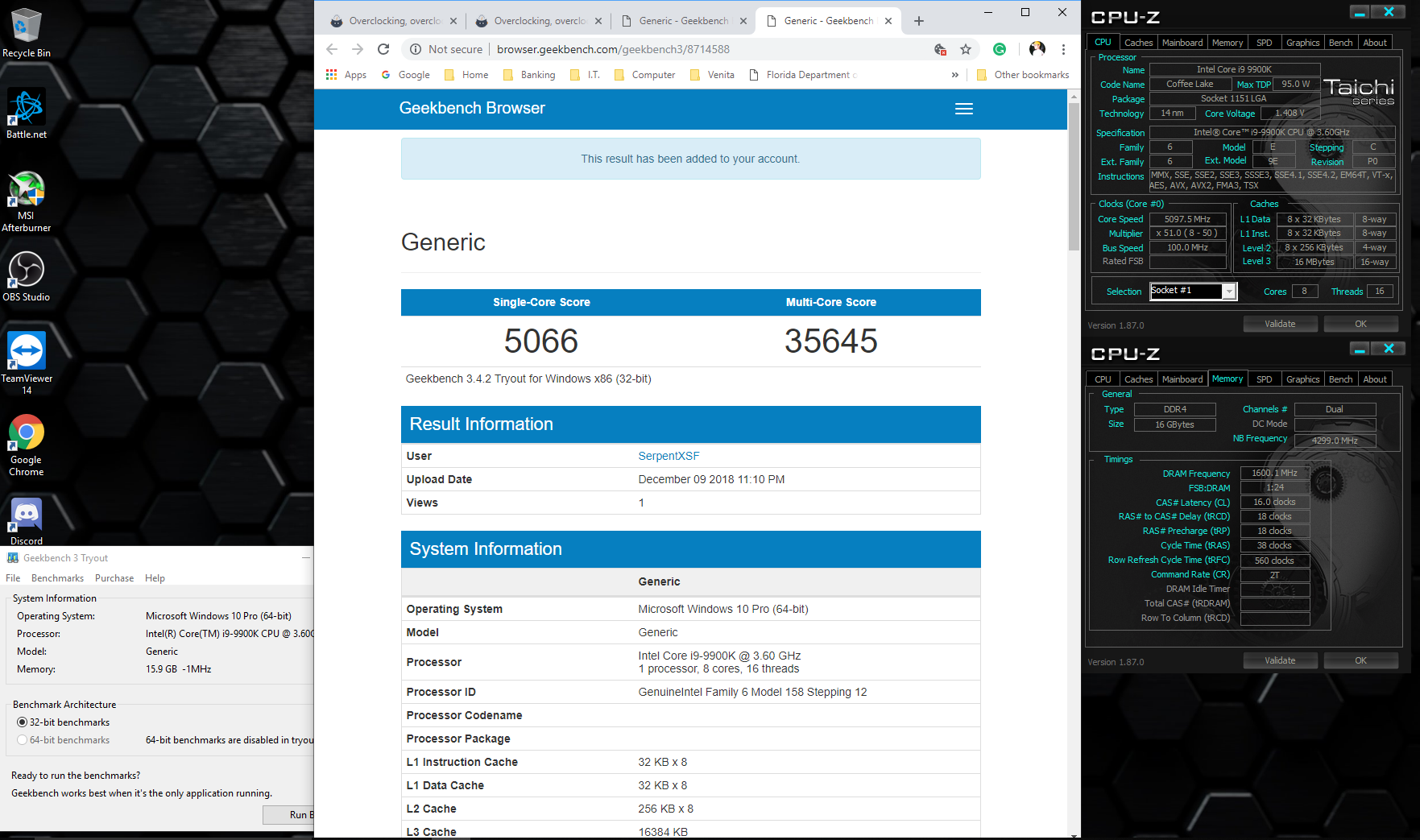Click Validate in the top CPU-Z window
1420x840 pixels.
pos(1280,324)
